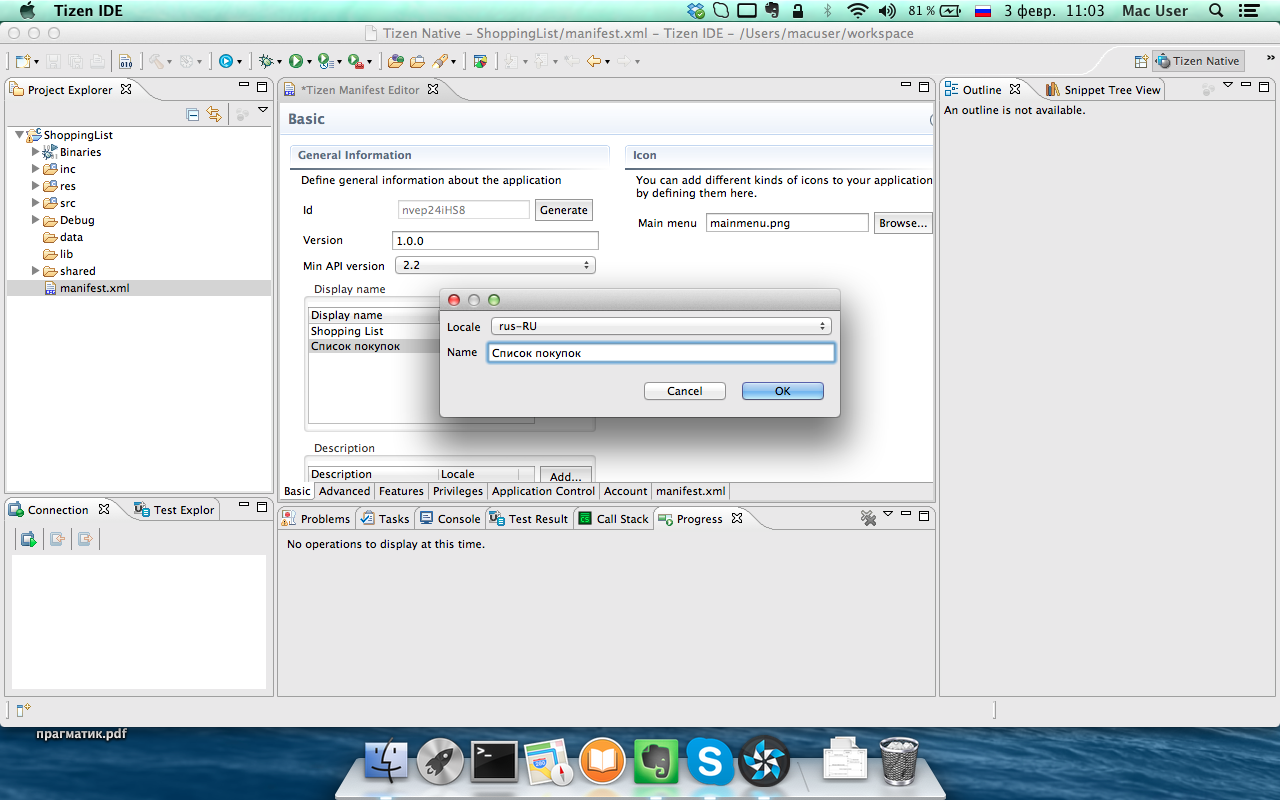Switch to the Console tab
The image size is (1280, 800).
pos(450,519)
